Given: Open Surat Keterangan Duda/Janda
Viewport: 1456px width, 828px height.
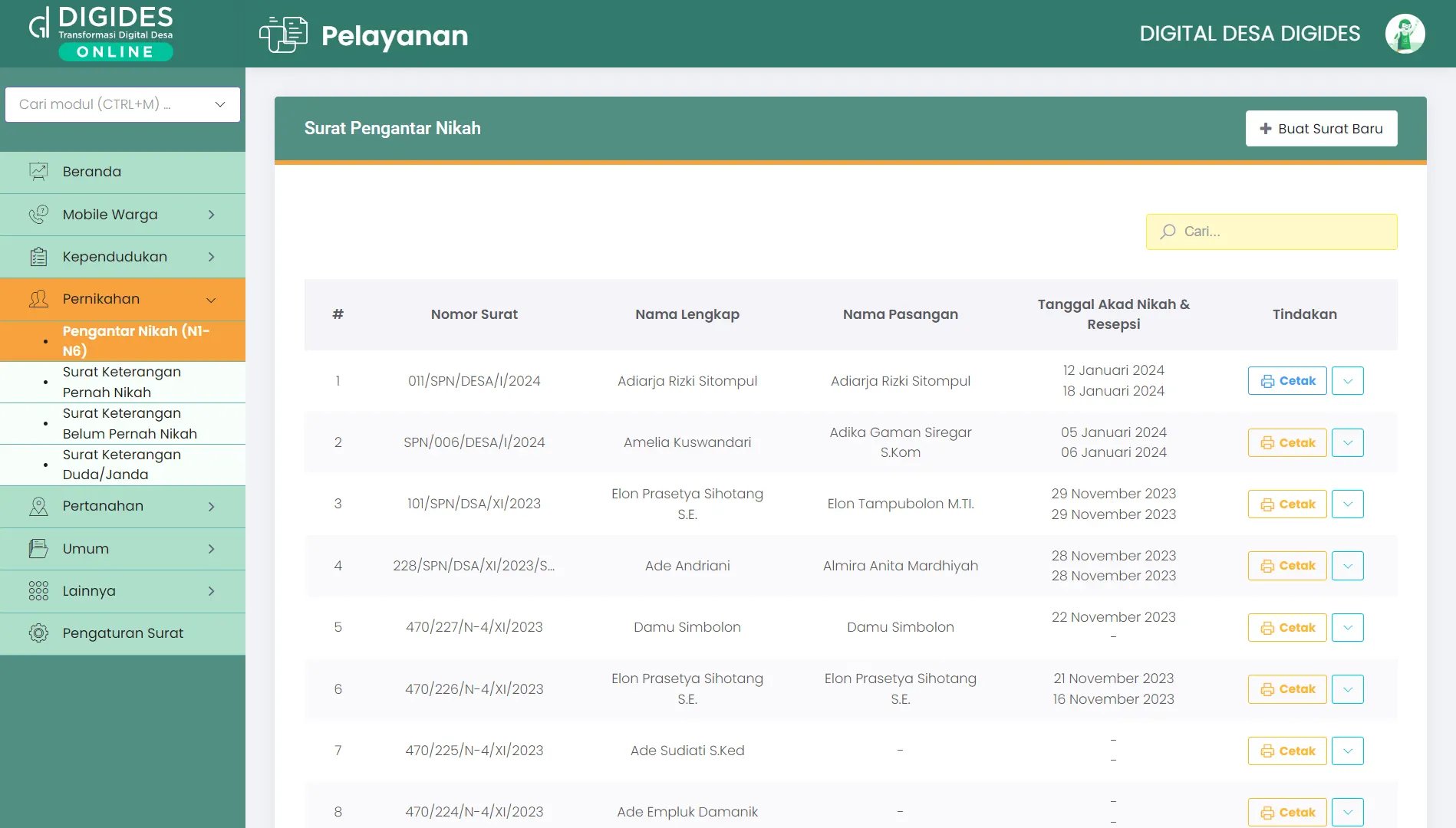Looking at the screenshot, I should [123, 465].
